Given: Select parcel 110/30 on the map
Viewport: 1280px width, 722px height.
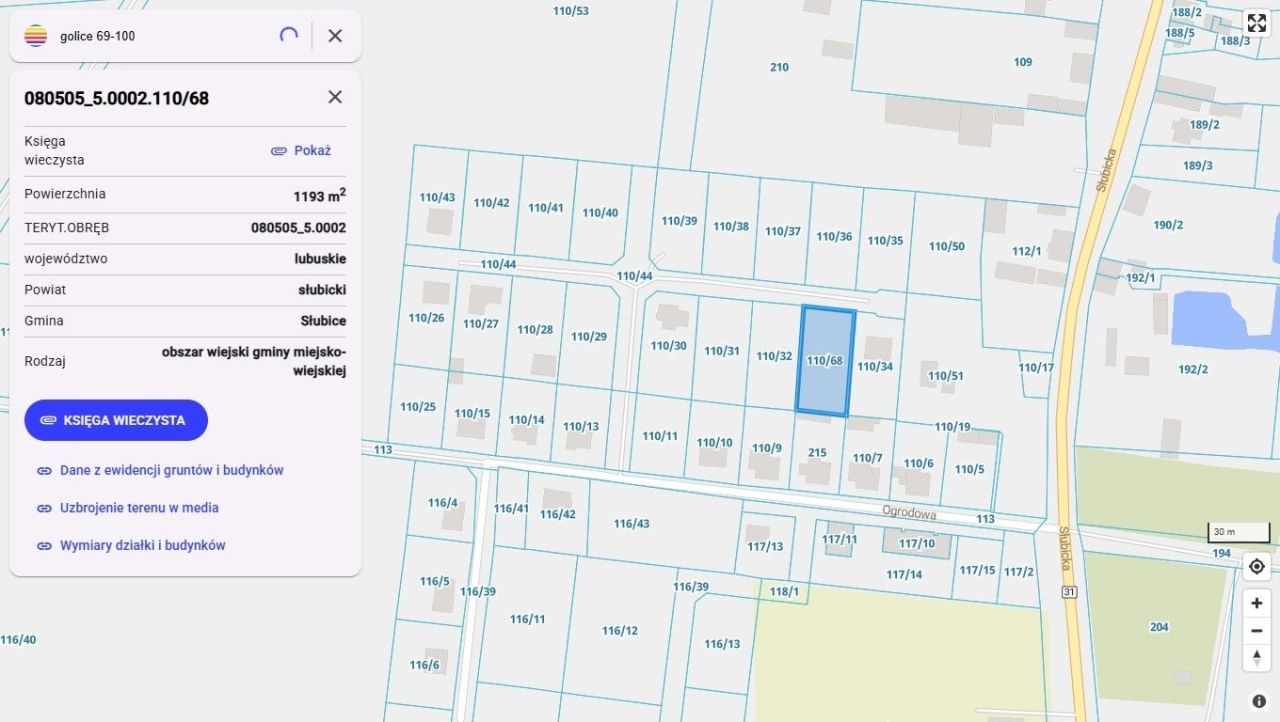Looking at the screenshot, I should (x=668, y=346).
